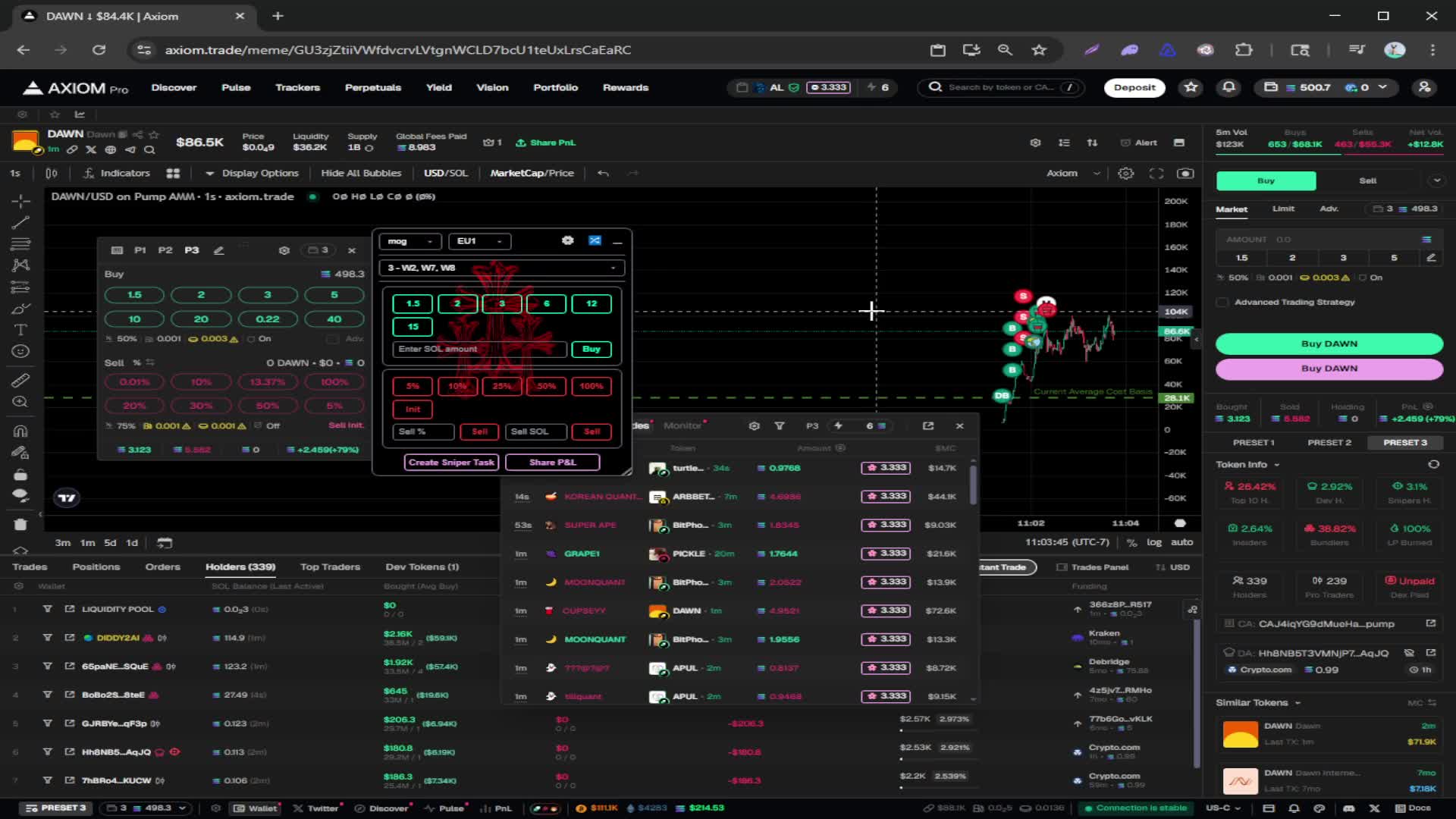Open the watchlist star in header

point(1191,87)
